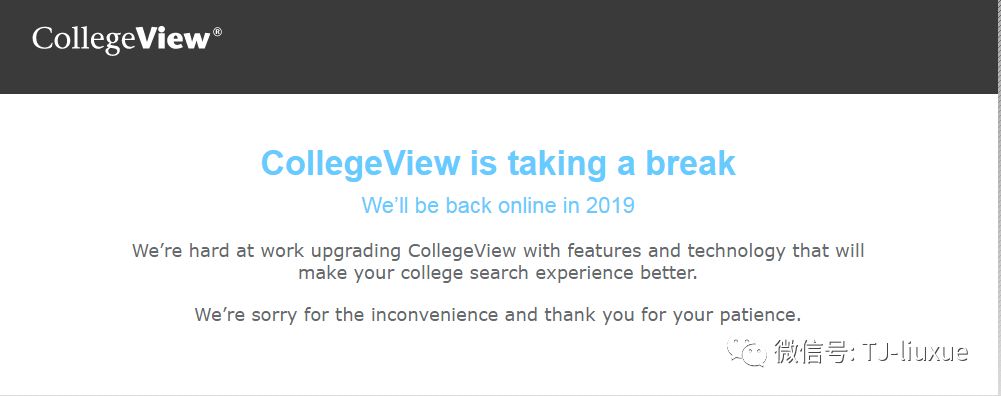Screen dimensions: 1001x396
Task: Click the 'CollegeView is taking a break' heading
Action: pyautogui.click(x=498, y=163)
